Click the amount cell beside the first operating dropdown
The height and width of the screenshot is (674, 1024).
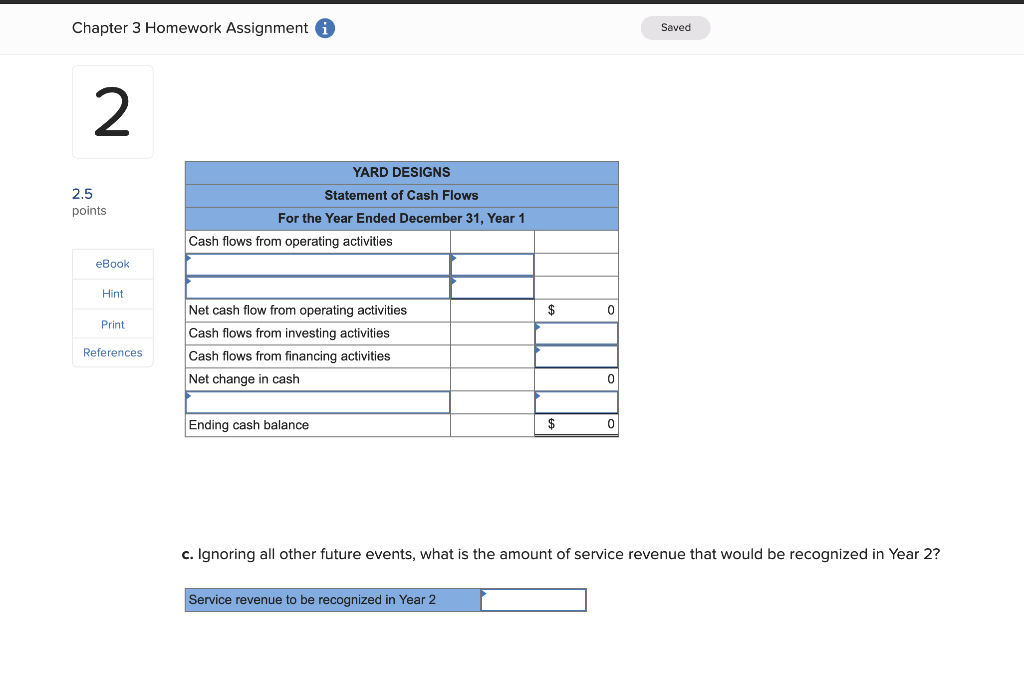(x=492, y=264)
